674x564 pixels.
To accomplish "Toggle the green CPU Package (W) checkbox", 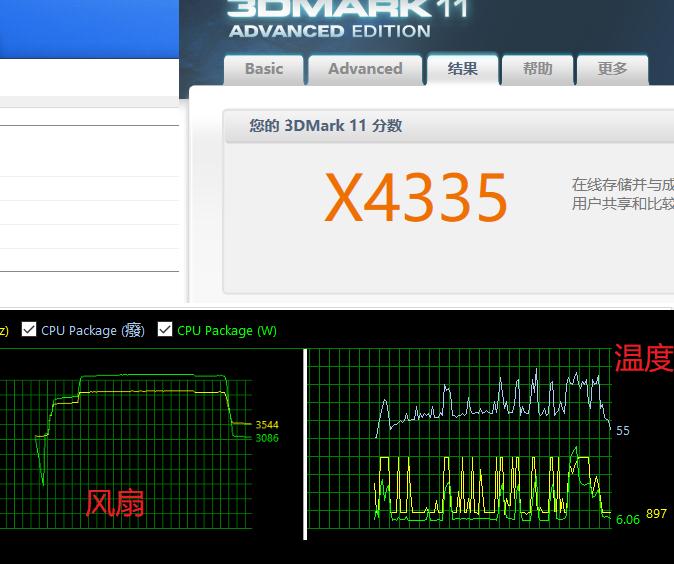I will (x=165, y=329).
